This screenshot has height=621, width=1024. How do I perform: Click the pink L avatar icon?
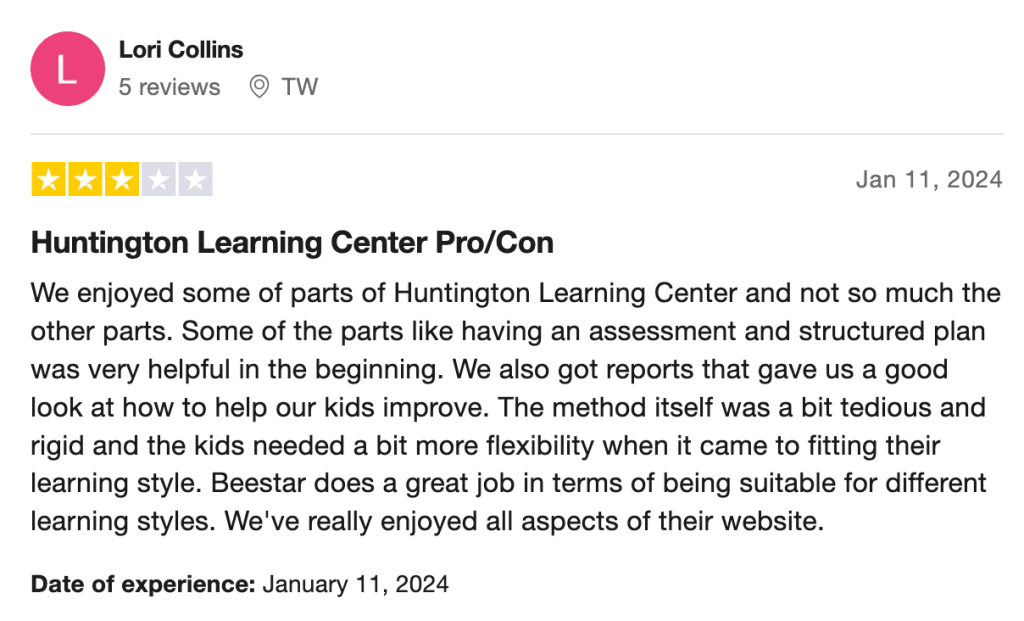(68, 69)
